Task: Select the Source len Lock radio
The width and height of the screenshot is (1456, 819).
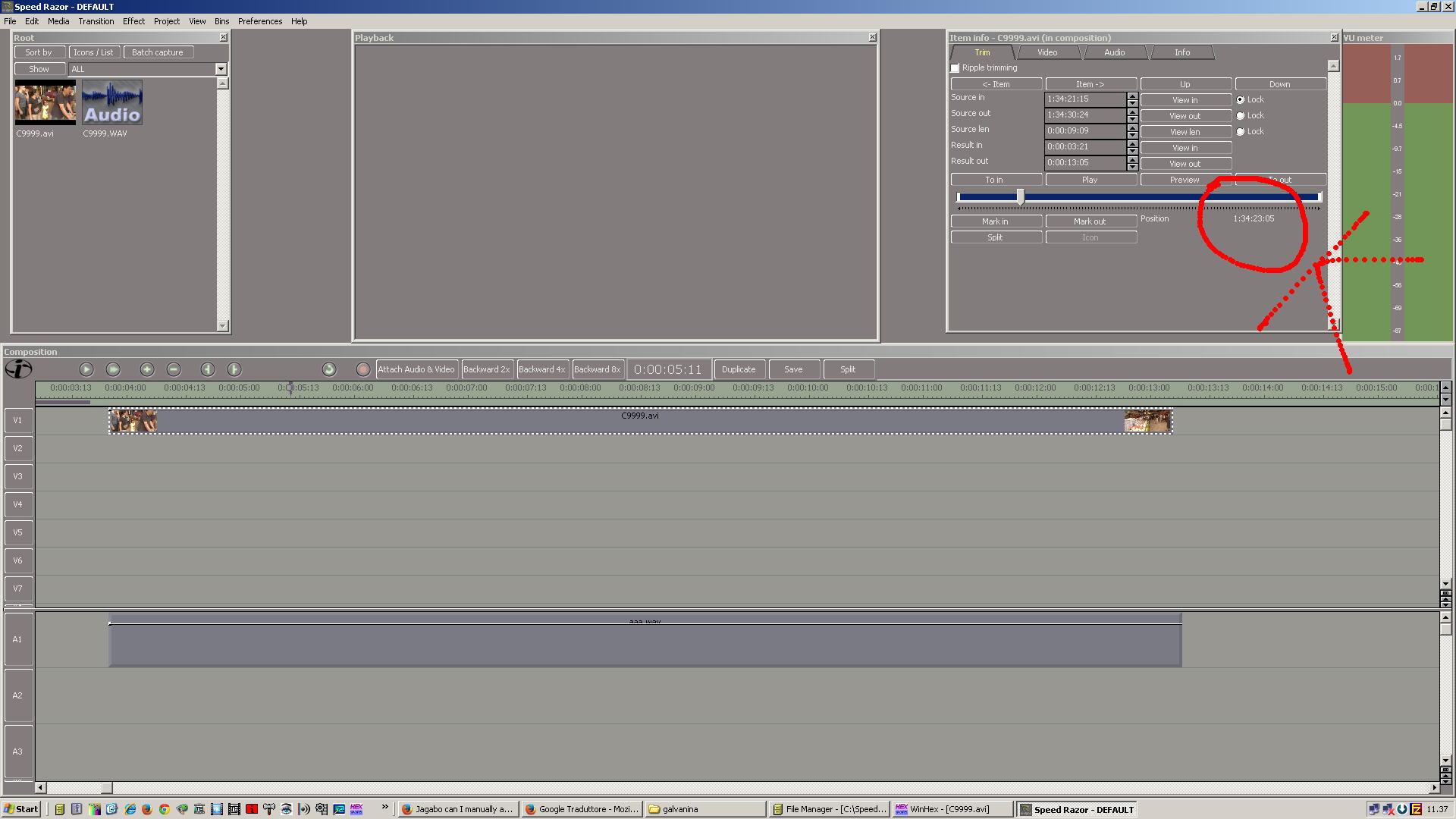Action: click(1241, 132)
